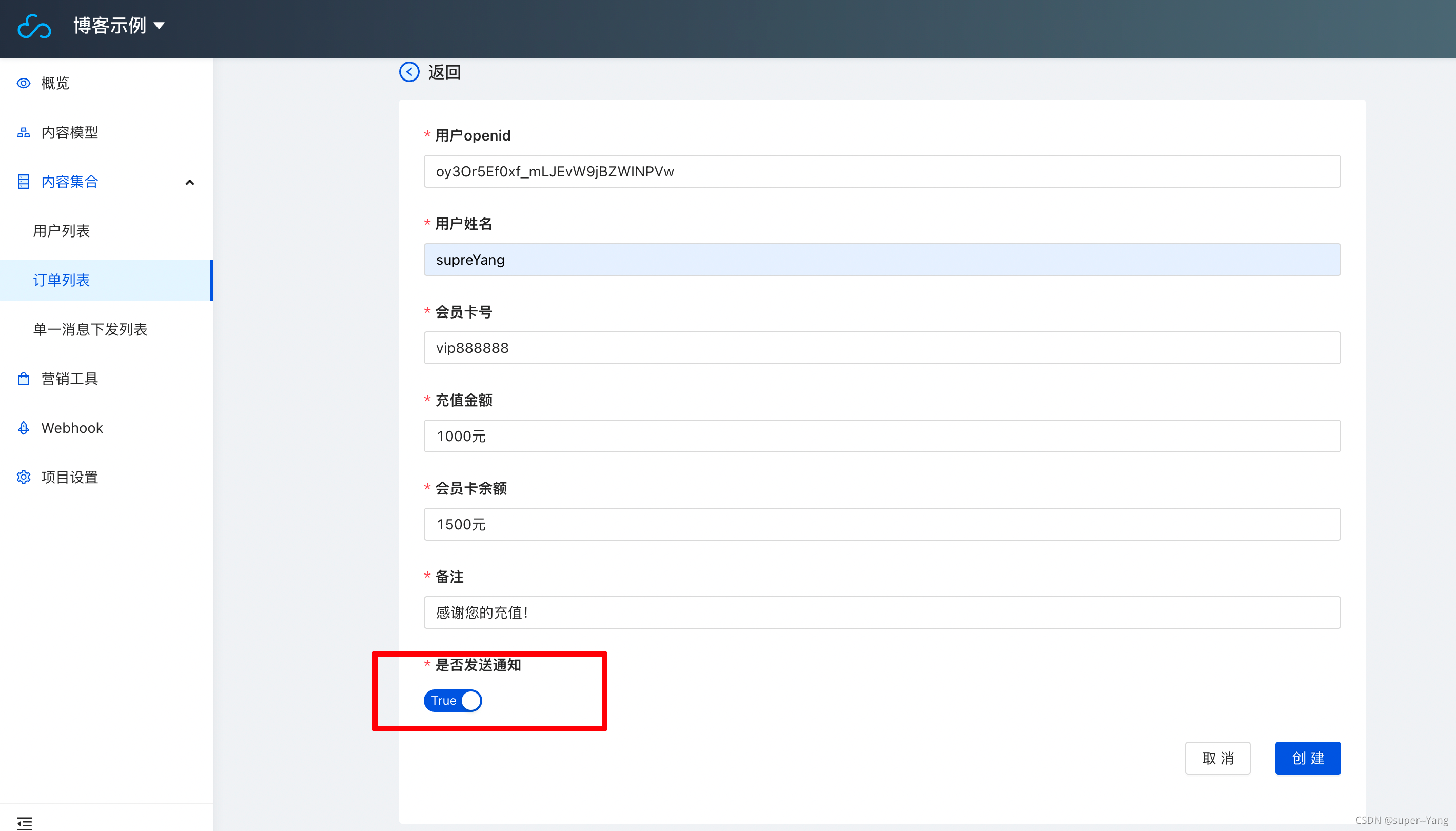Image resolution: width=1456 pixels, height=831 pixels.
Task: Click the 创建 button
Action: pyautogui.click(x=1307, y=758)
